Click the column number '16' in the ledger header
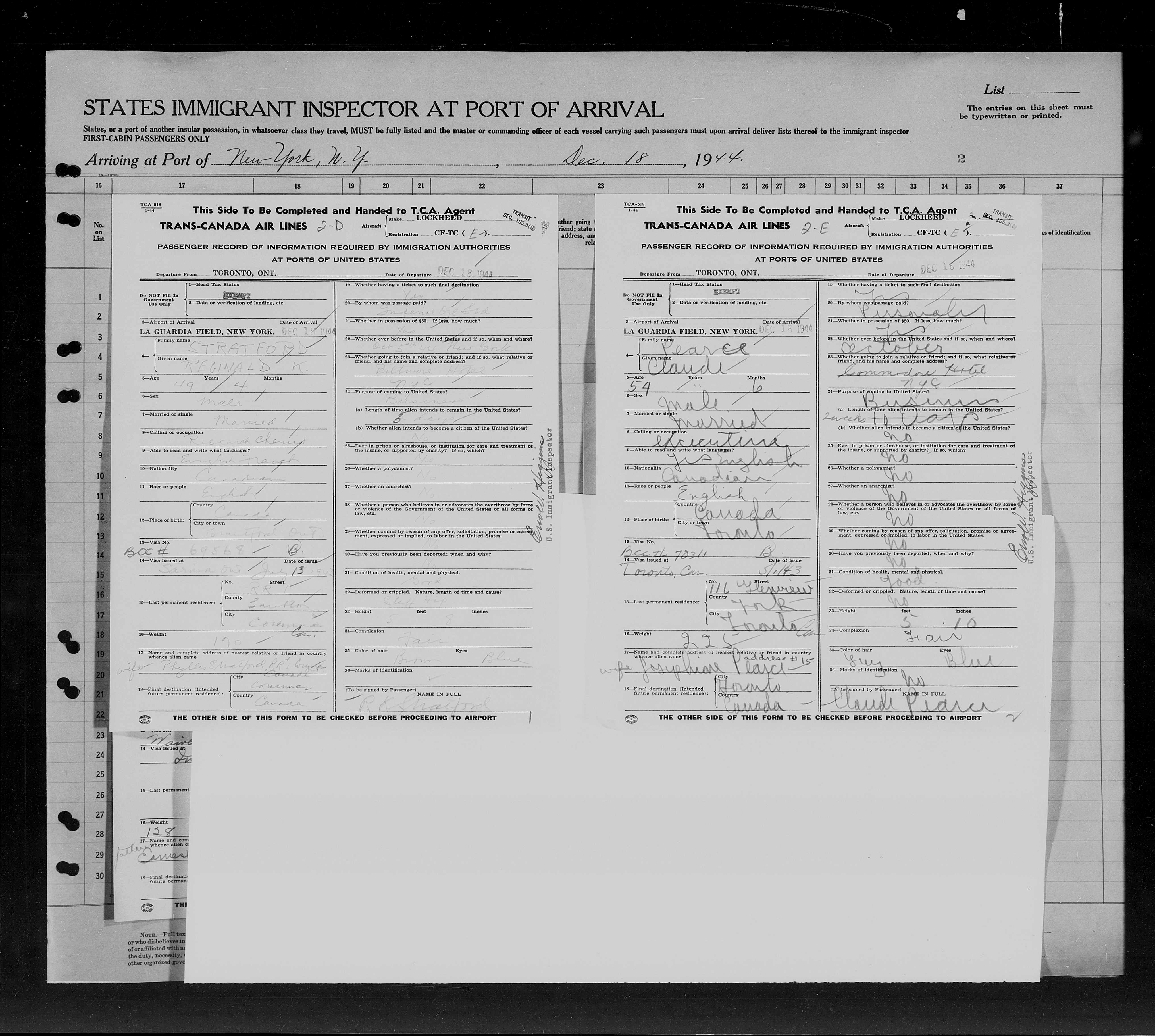1155x1036 pixels. pos(99,185)
